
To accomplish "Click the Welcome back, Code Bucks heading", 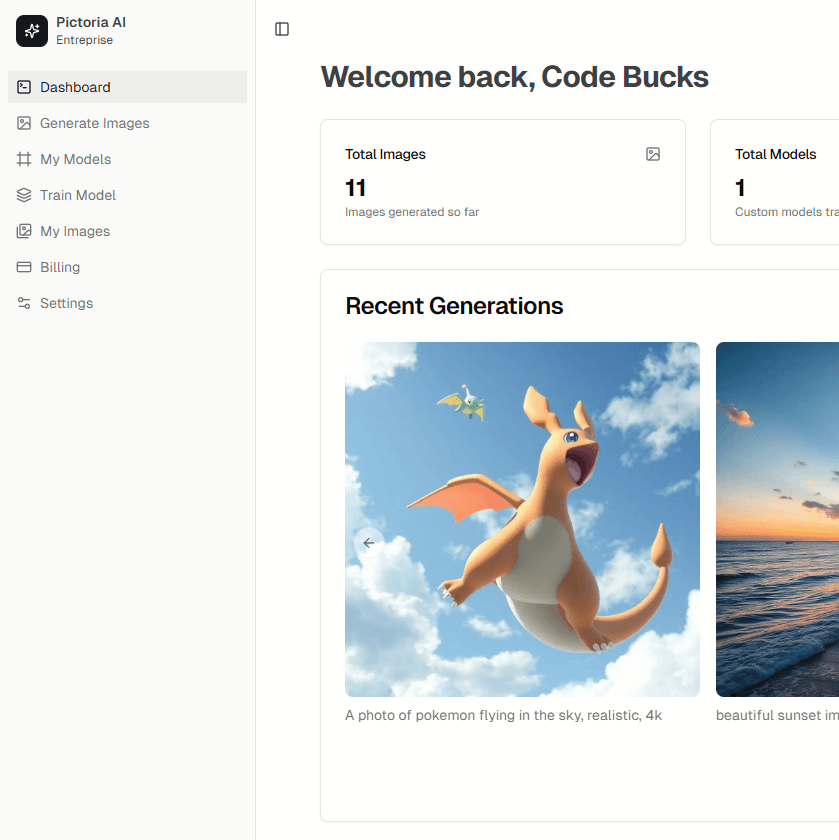I will tap(514, 77).
